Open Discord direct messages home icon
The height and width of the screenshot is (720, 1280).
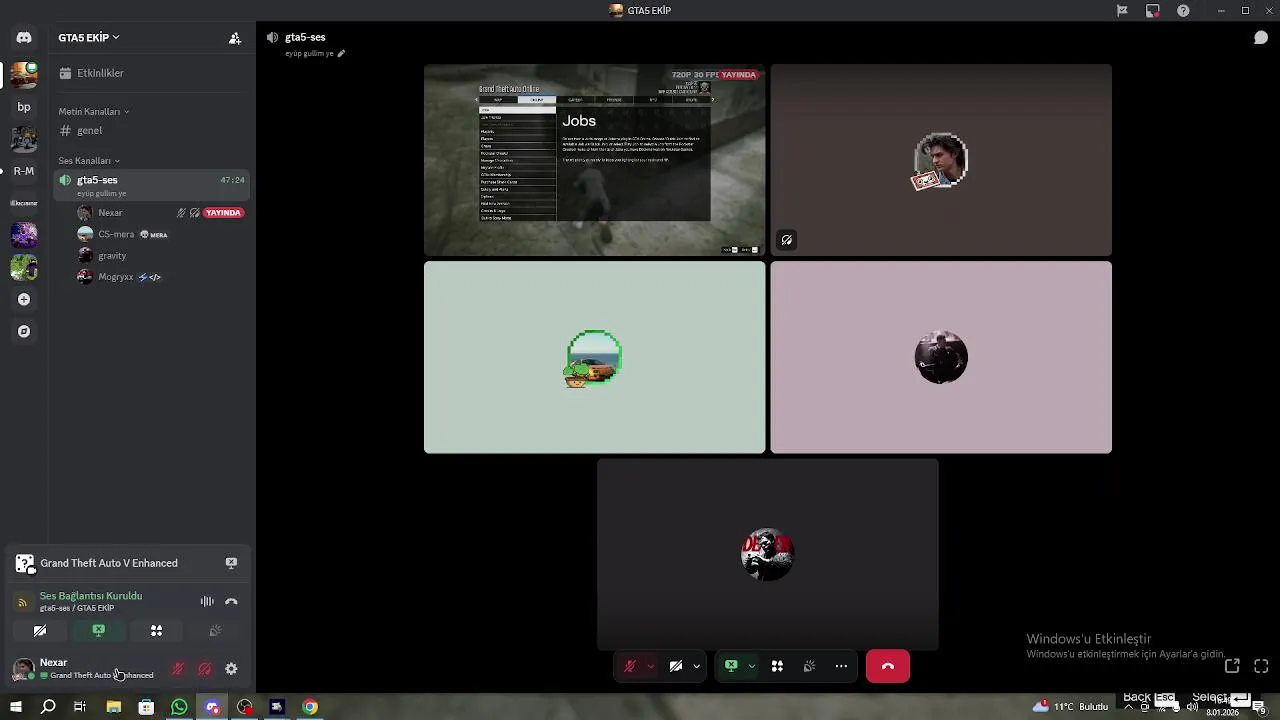24,38
